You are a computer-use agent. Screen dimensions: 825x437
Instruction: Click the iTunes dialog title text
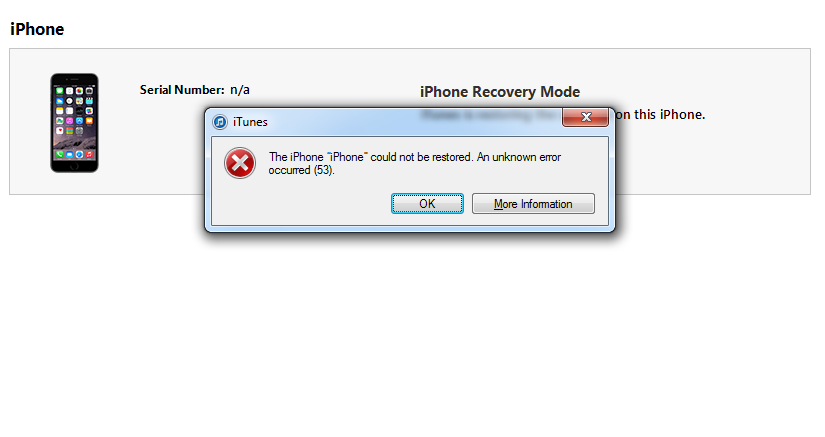point(250,122)
